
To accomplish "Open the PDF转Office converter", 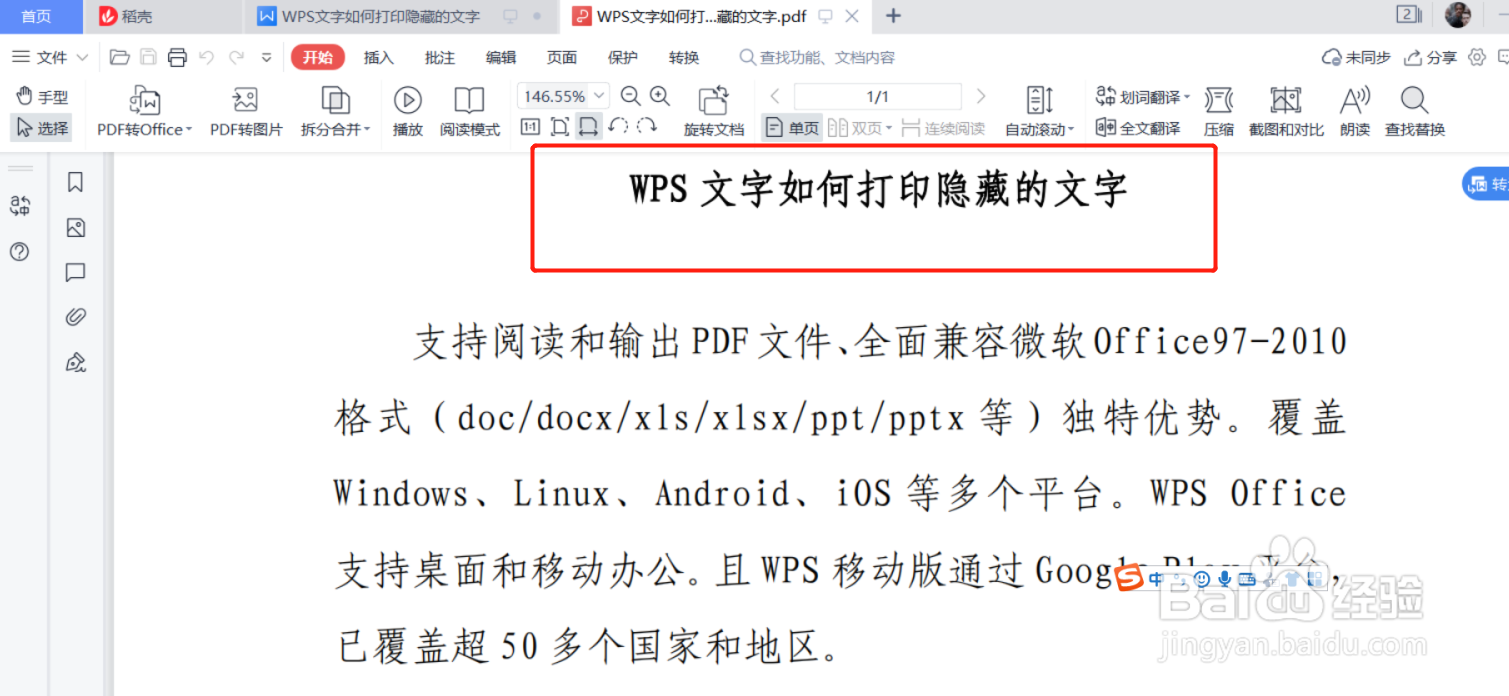I will click(x=145, y=111).
